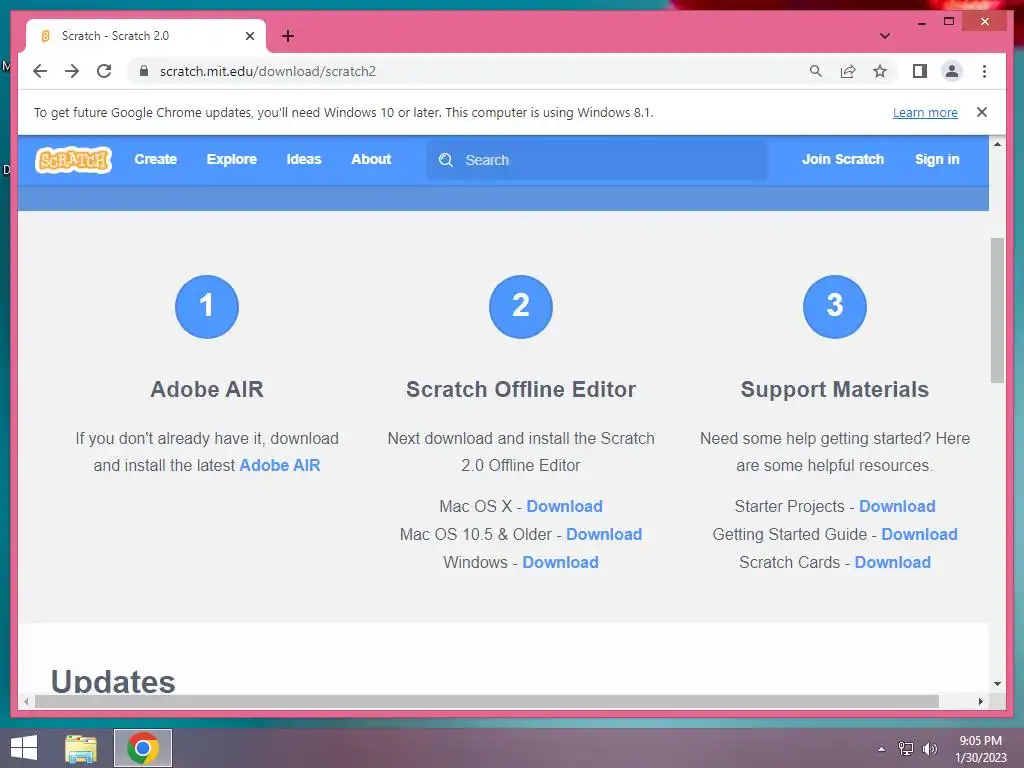The image size is (1024, 768).
Task: Open the Ideas menu item
Action: 304,159
